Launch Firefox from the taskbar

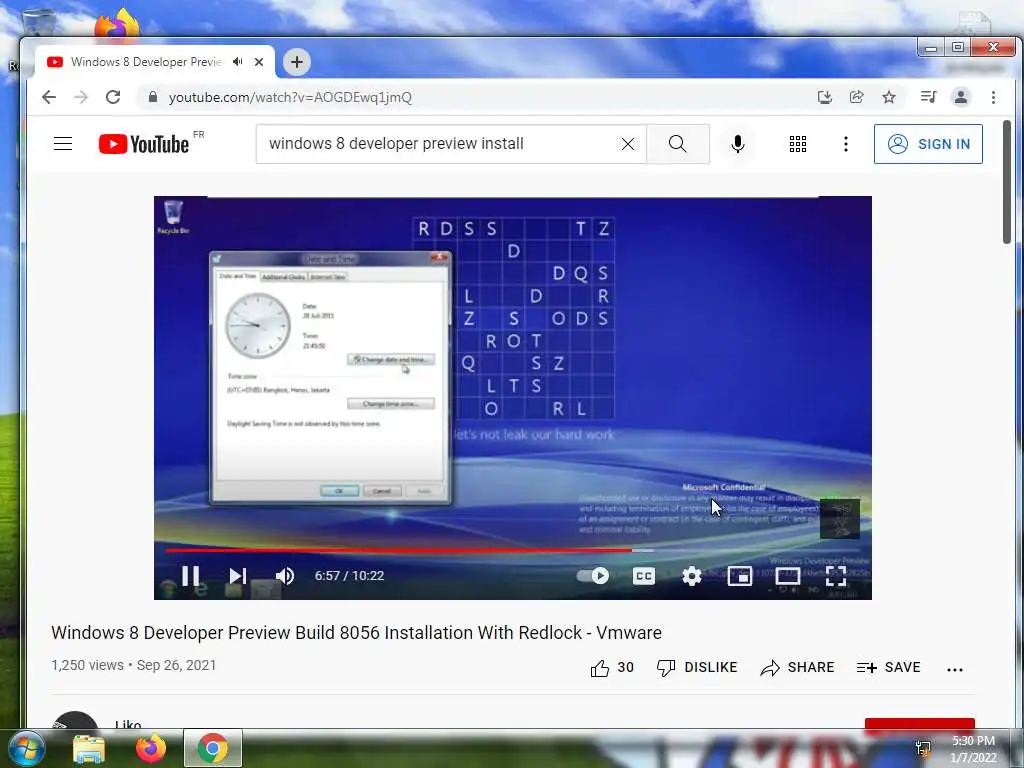tap(151, 748)
